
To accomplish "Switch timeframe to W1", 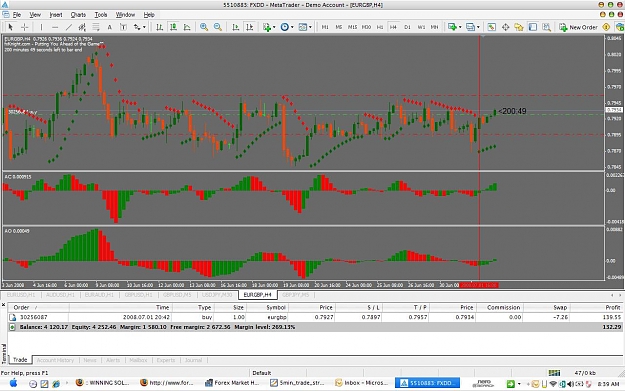I will click(x=421, y=27).
